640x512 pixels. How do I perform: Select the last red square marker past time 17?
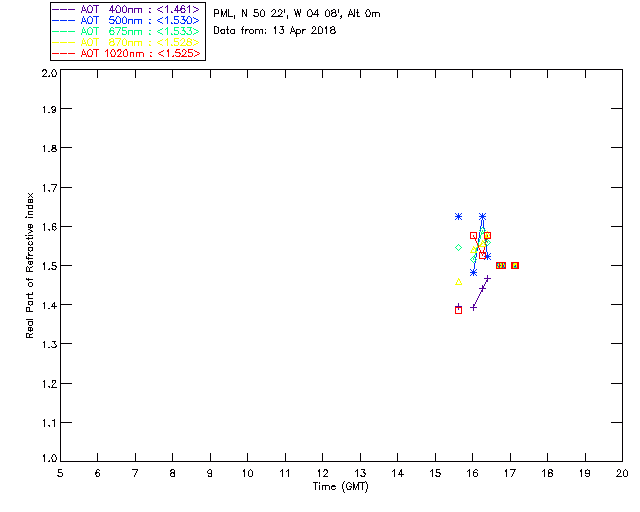point(515,266)
